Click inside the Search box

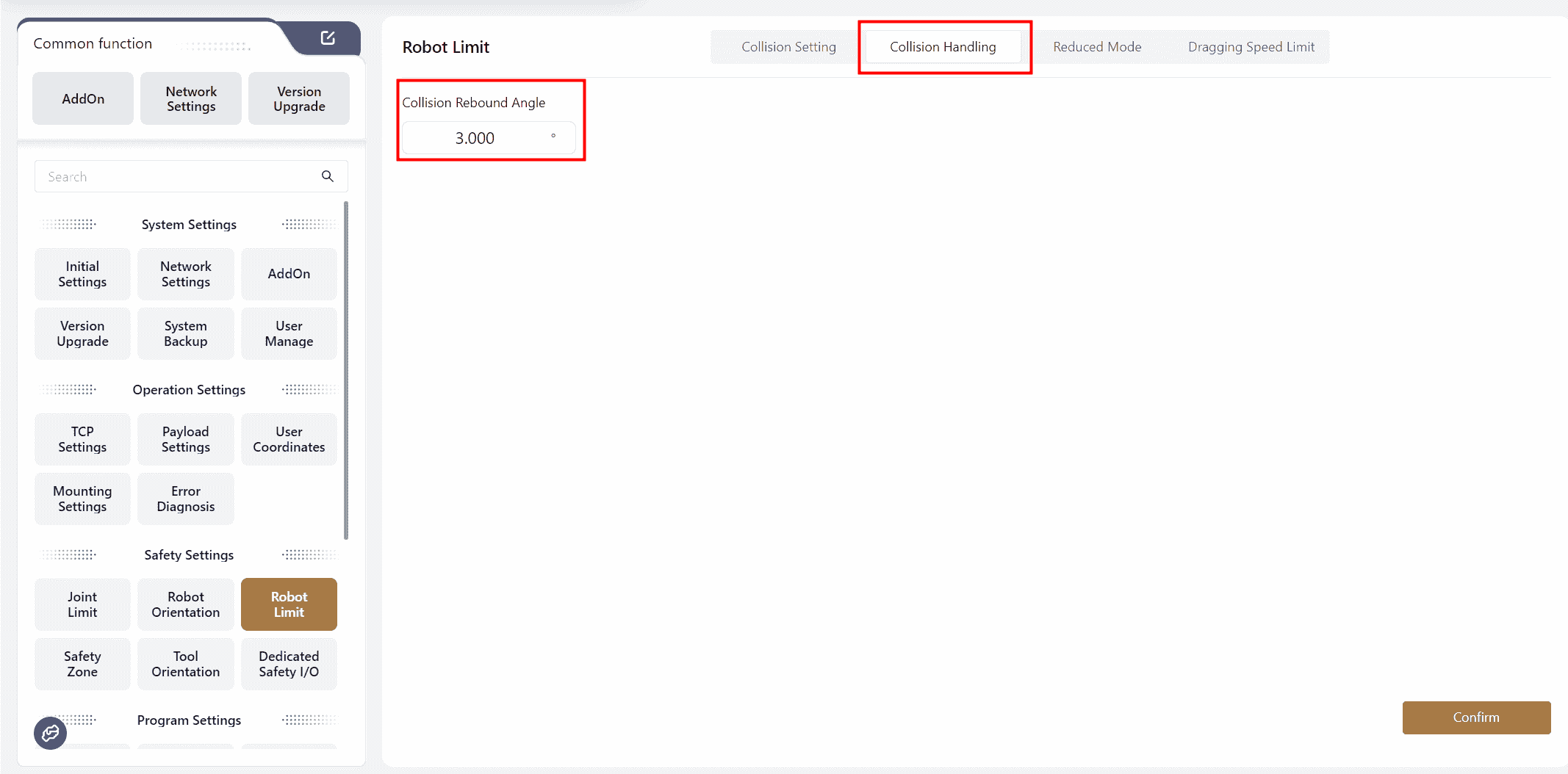pos(176,176)
